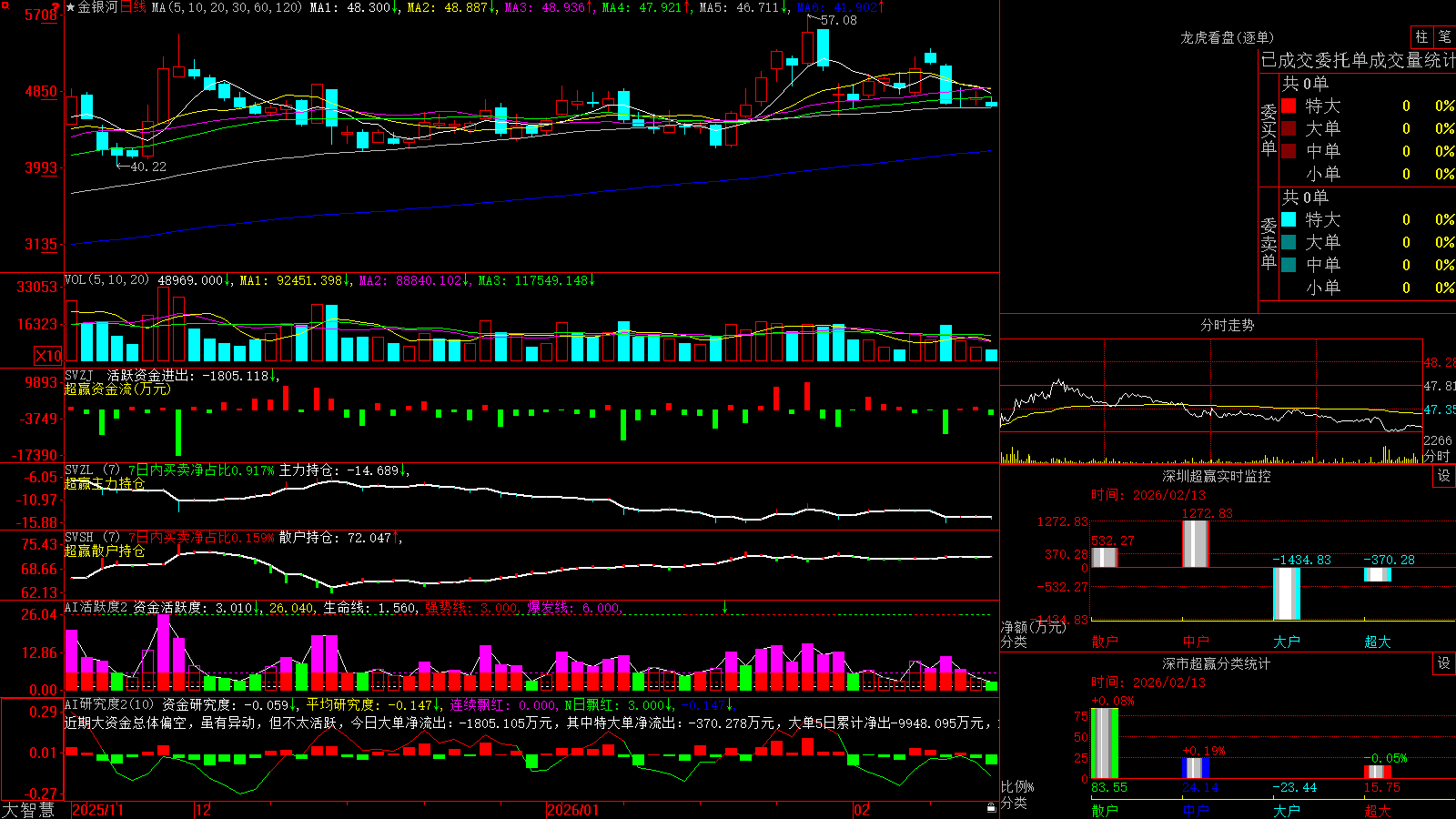Jump to the 2026/01 timeline marker
The width and height of the screenshot is (1456, 819).
pyautogui.click(x=573, y=810)
